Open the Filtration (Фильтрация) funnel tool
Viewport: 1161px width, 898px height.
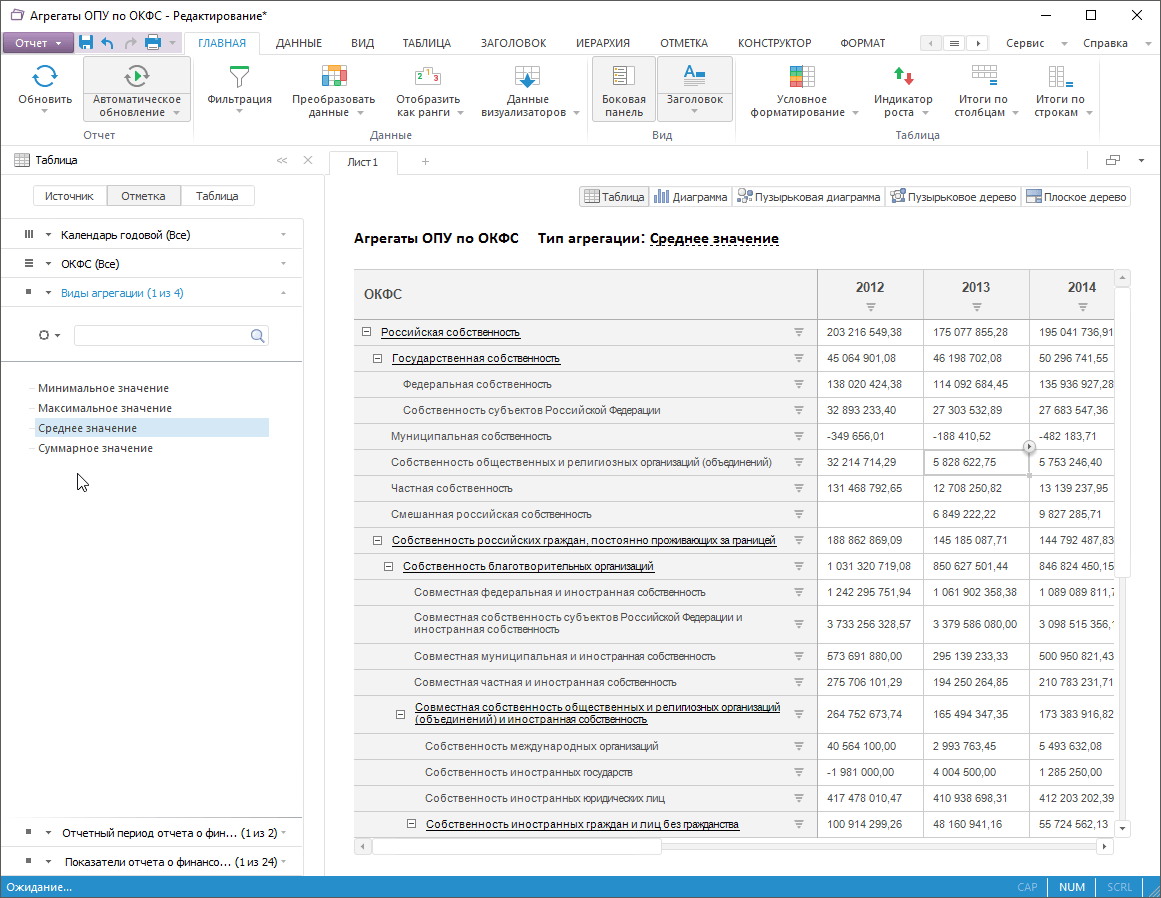click(x=239, y=77)
